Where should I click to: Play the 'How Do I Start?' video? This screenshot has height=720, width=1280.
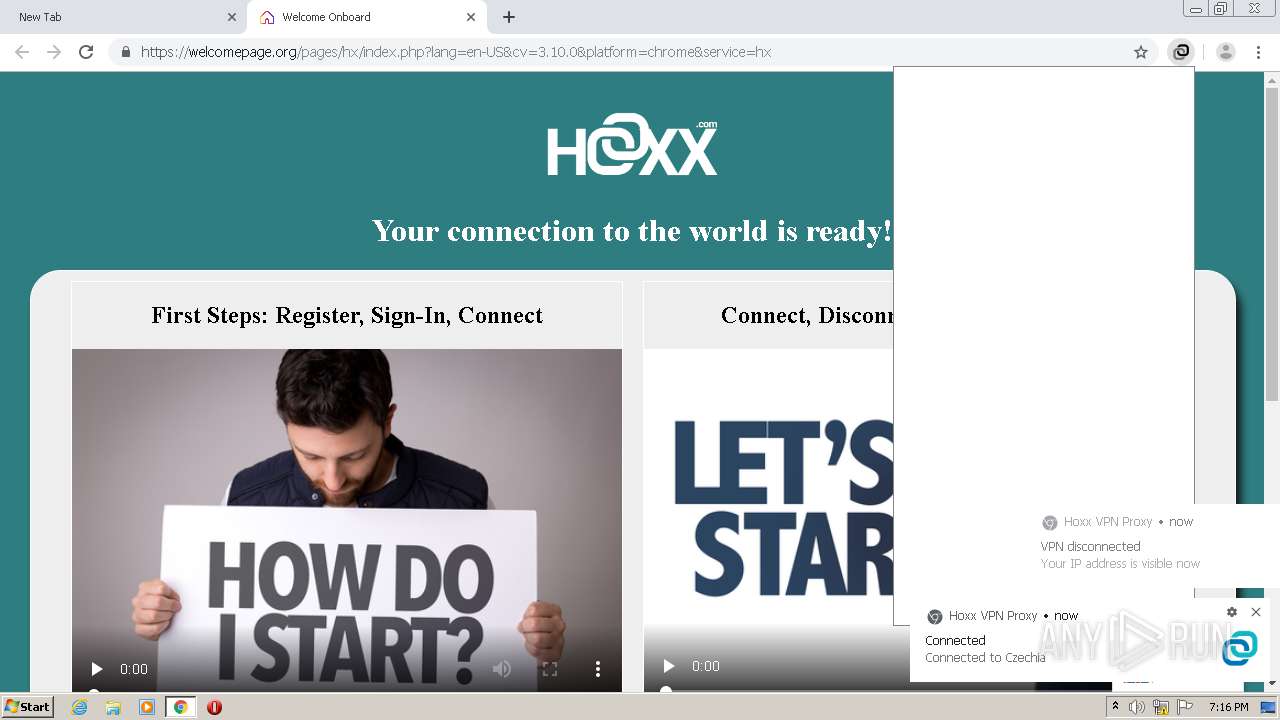(97, 669)
